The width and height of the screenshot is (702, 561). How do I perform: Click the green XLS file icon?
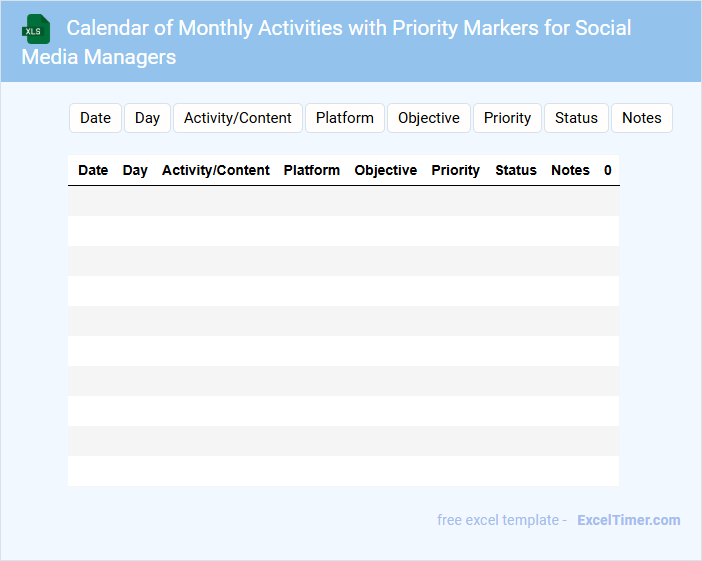tap(36, 29)
